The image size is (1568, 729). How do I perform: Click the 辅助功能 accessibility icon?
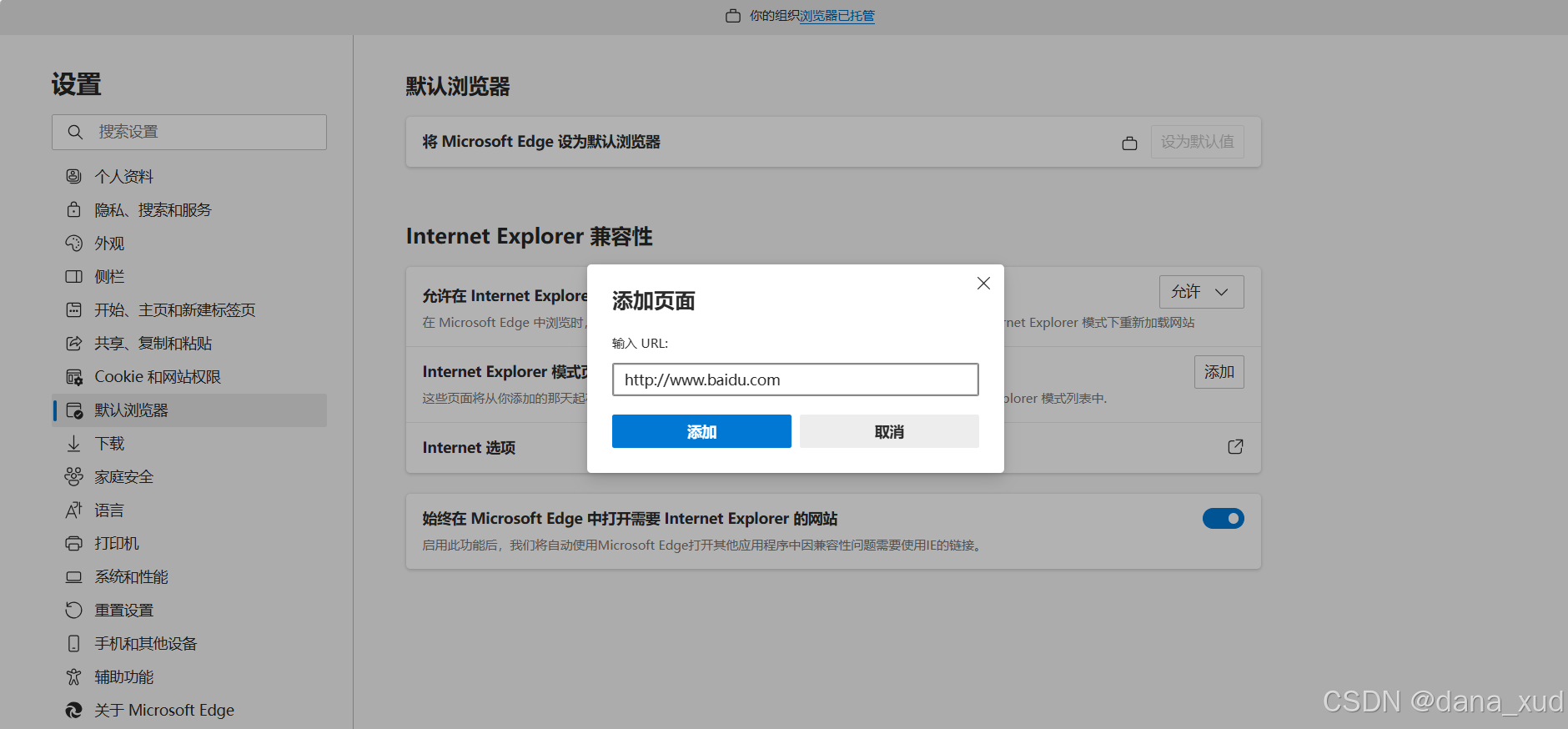point(74,676)
